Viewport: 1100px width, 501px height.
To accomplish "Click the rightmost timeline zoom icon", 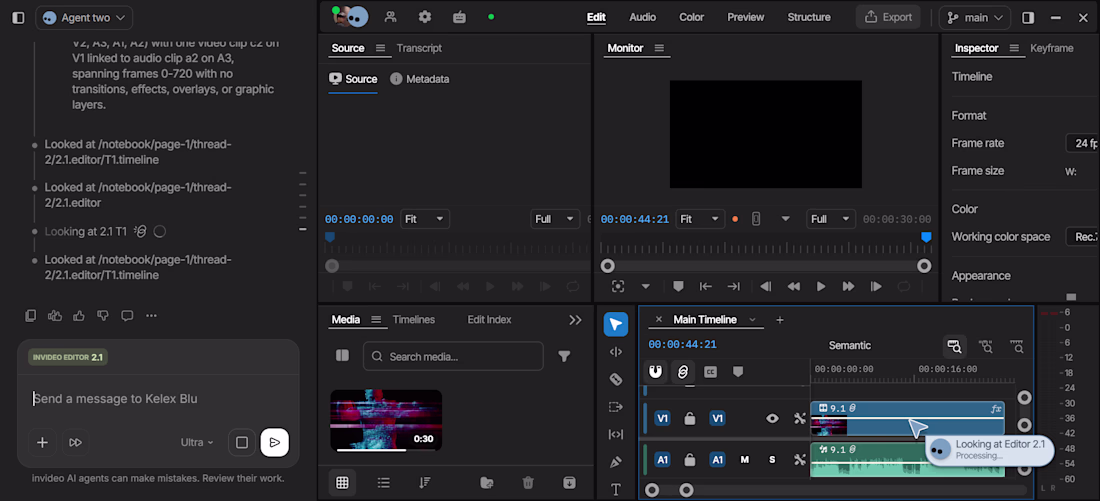I will pos(1017,345).
